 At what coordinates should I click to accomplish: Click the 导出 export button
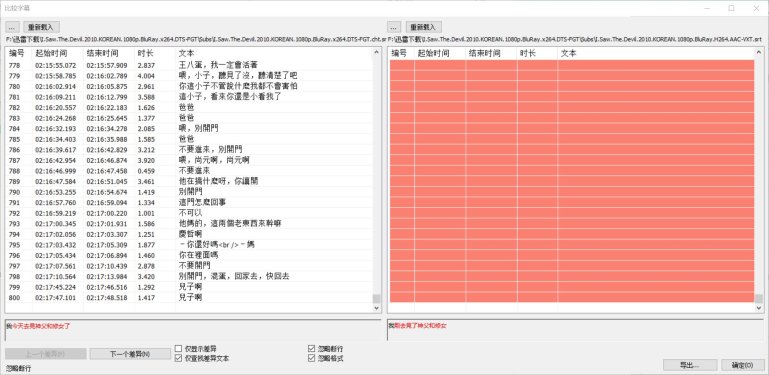coord(690,365)
